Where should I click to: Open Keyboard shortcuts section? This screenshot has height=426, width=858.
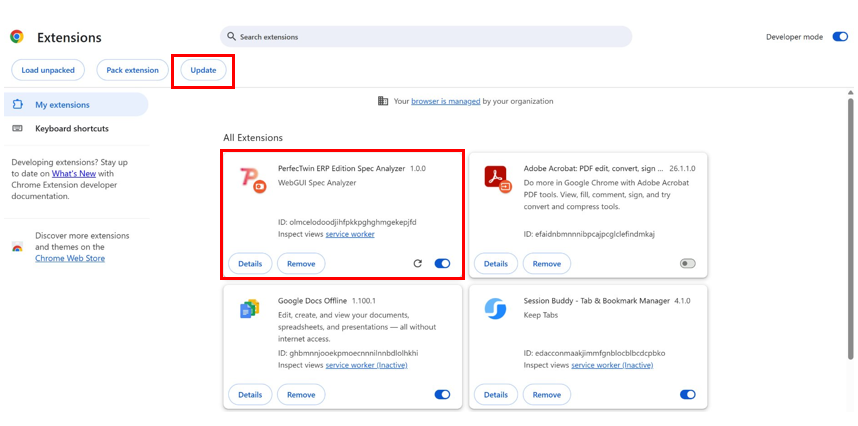click(x=72, y=129)
